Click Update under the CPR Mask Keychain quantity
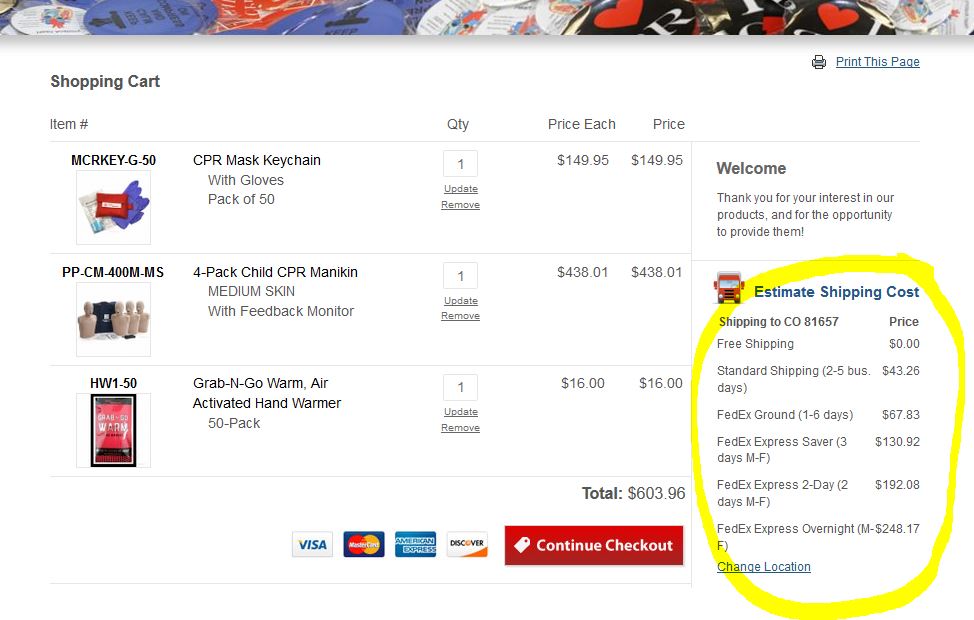This screenshot has width=974, height=620. (461, 189)
